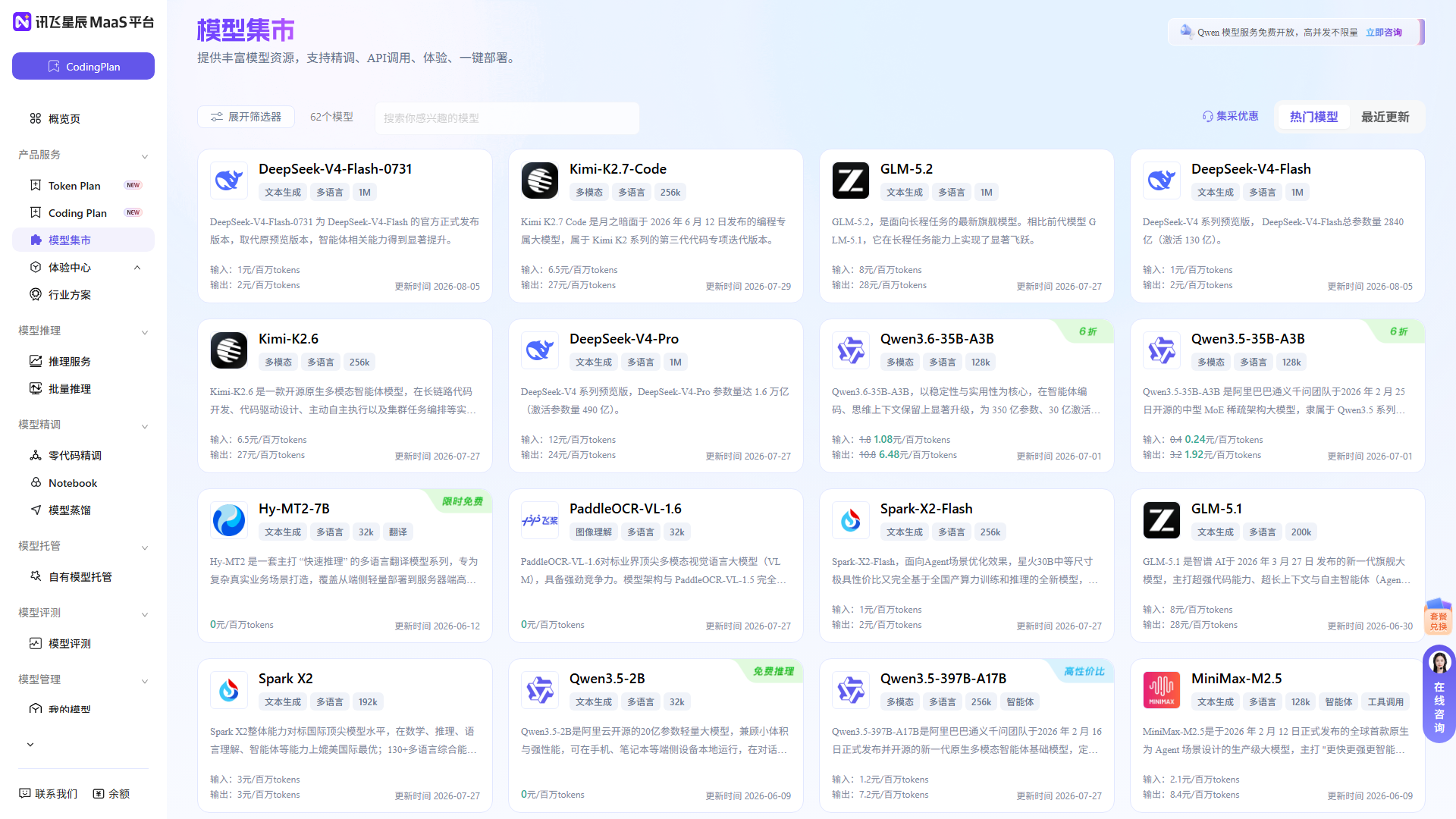Click 工具调用 tag on MiniMax-M2.5
The image size is (1456, 819).
pyautogui.click(x=1385, y=702)
